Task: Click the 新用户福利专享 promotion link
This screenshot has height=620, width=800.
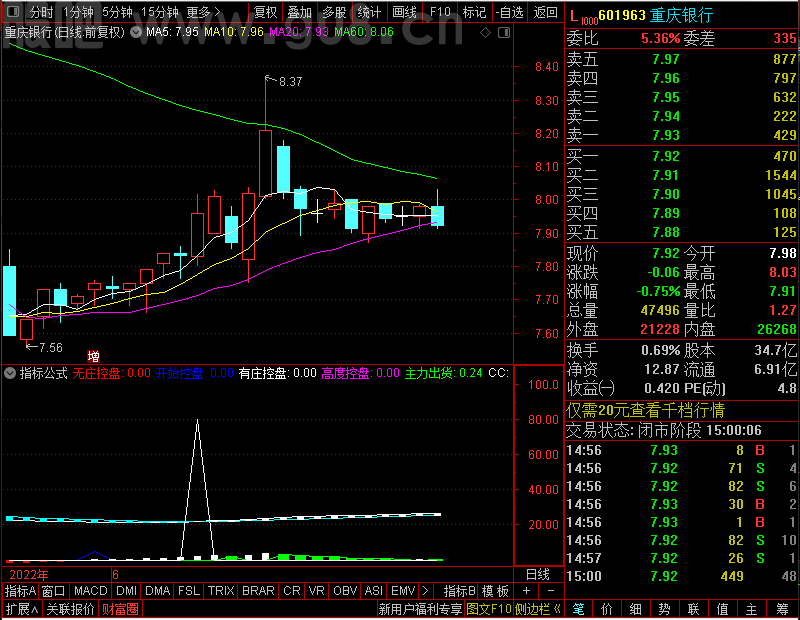Action: click(420, 609)
